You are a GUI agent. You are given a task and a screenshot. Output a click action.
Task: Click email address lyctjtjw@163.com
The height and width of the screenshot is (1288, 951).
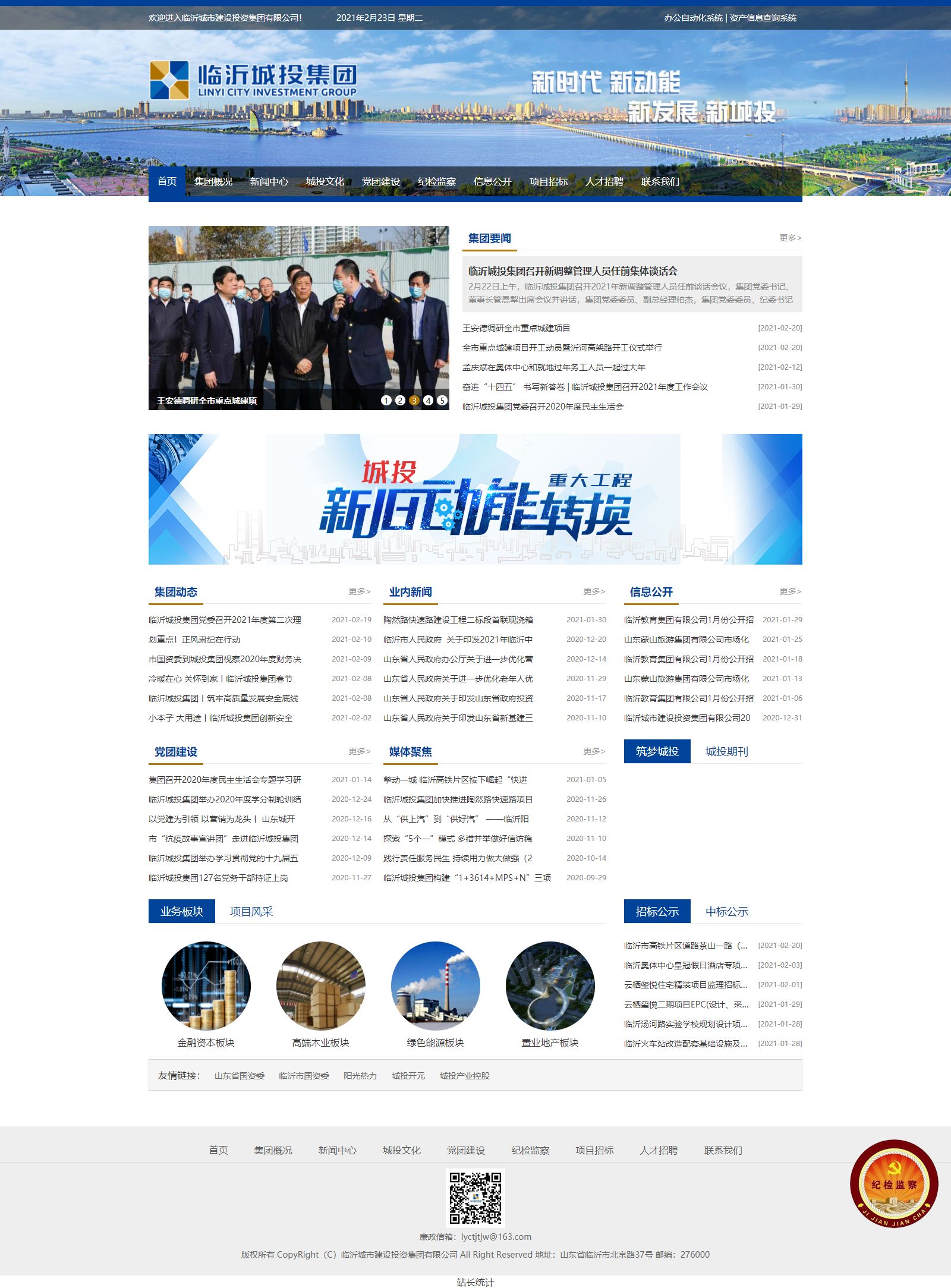tap(496, 1236)
